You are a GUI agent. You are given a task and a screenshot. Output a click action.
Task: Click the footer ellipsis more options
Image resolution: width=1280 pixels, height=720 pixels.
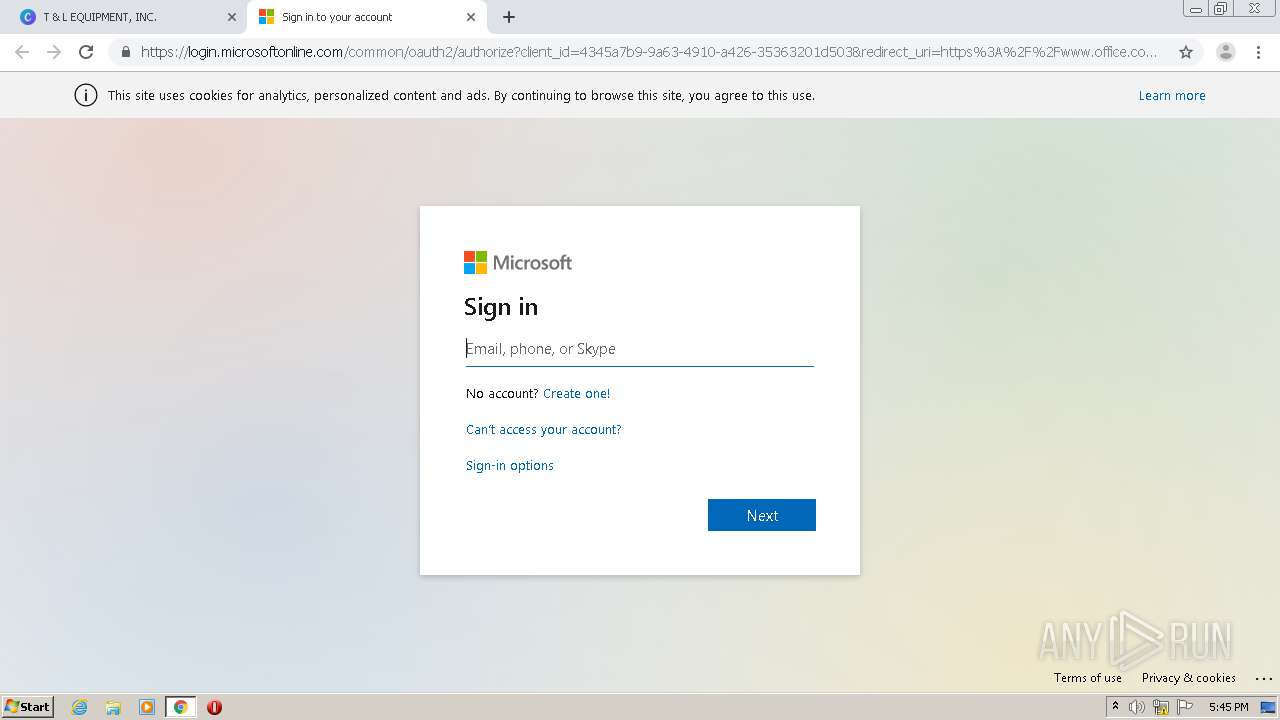coord(1263,678)
